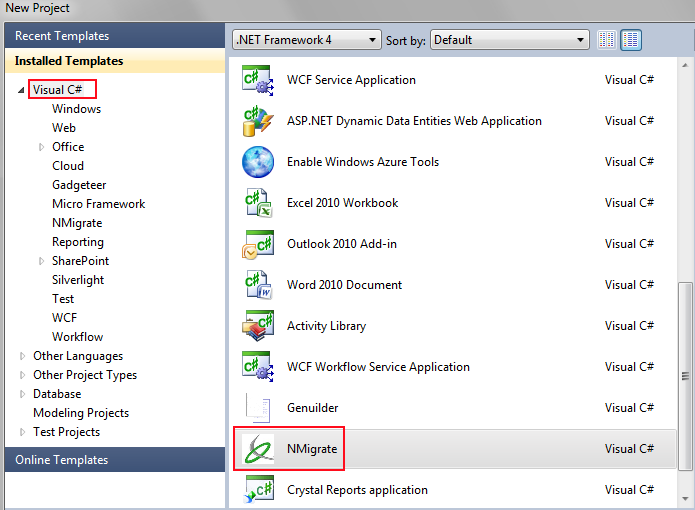
Task: Open the Online Templates section
Action: coord(115,459)
